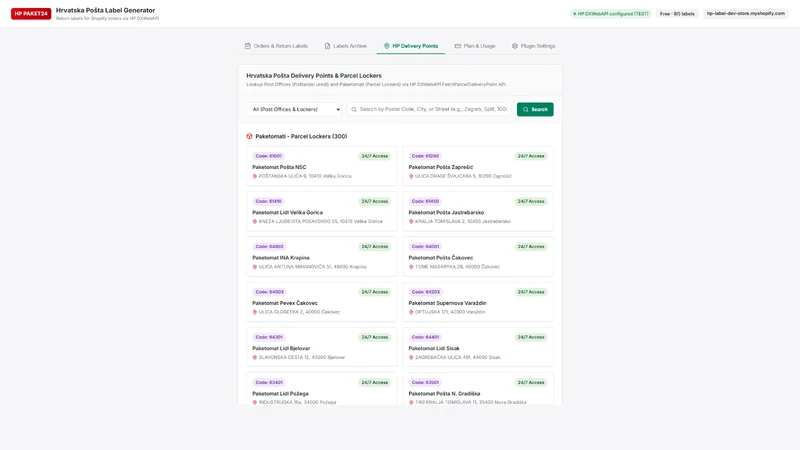Screen dimensions: 800x450
Task: Click the Paketomat Lidl Bjelovar name
Action: point(281,348)
